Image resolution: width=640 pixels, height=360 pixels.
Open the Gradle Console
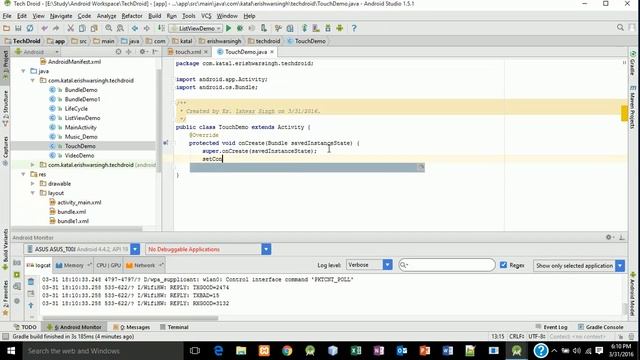tap(600, 327)
